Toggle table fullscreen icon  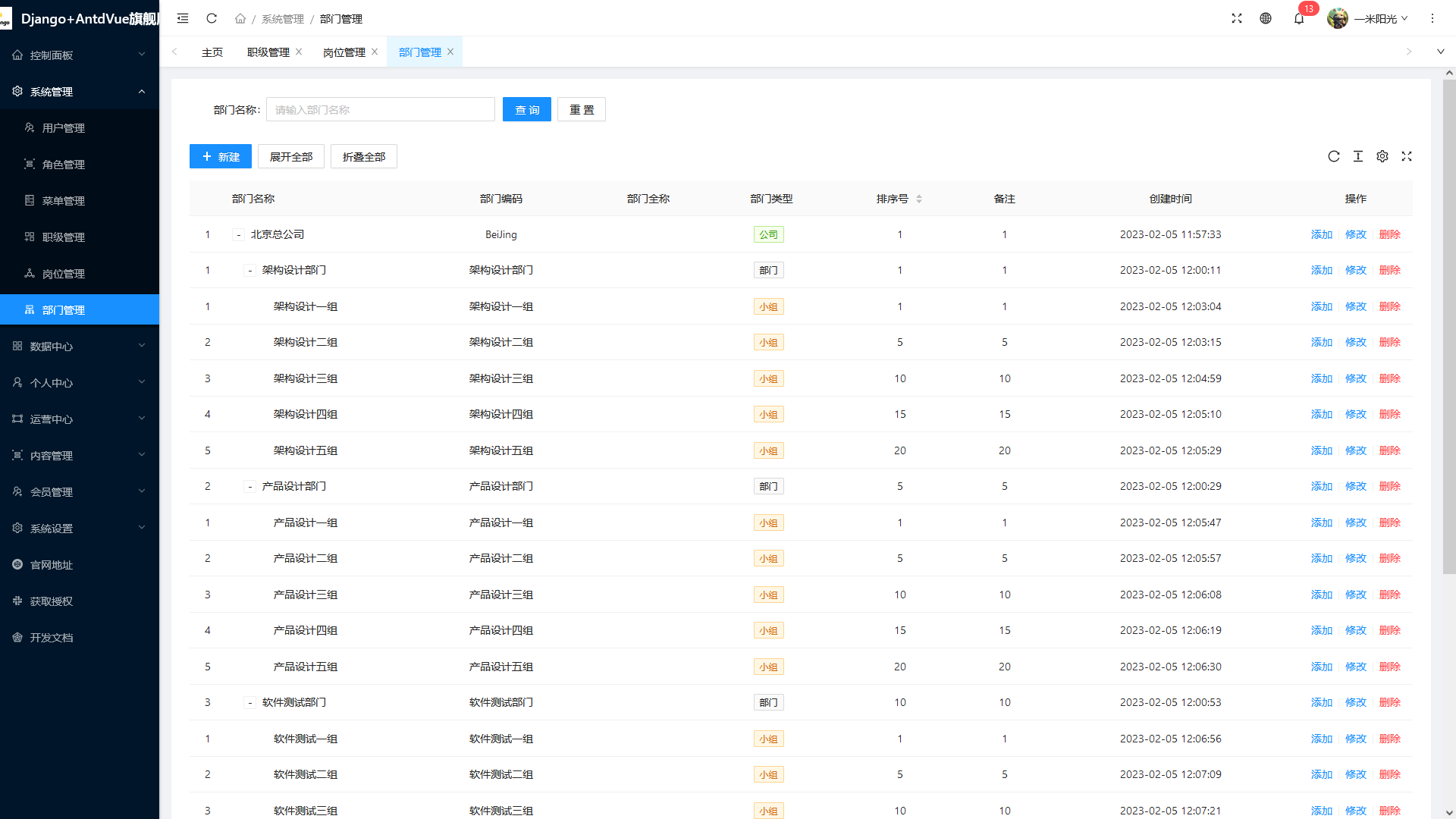(1407, 156)
